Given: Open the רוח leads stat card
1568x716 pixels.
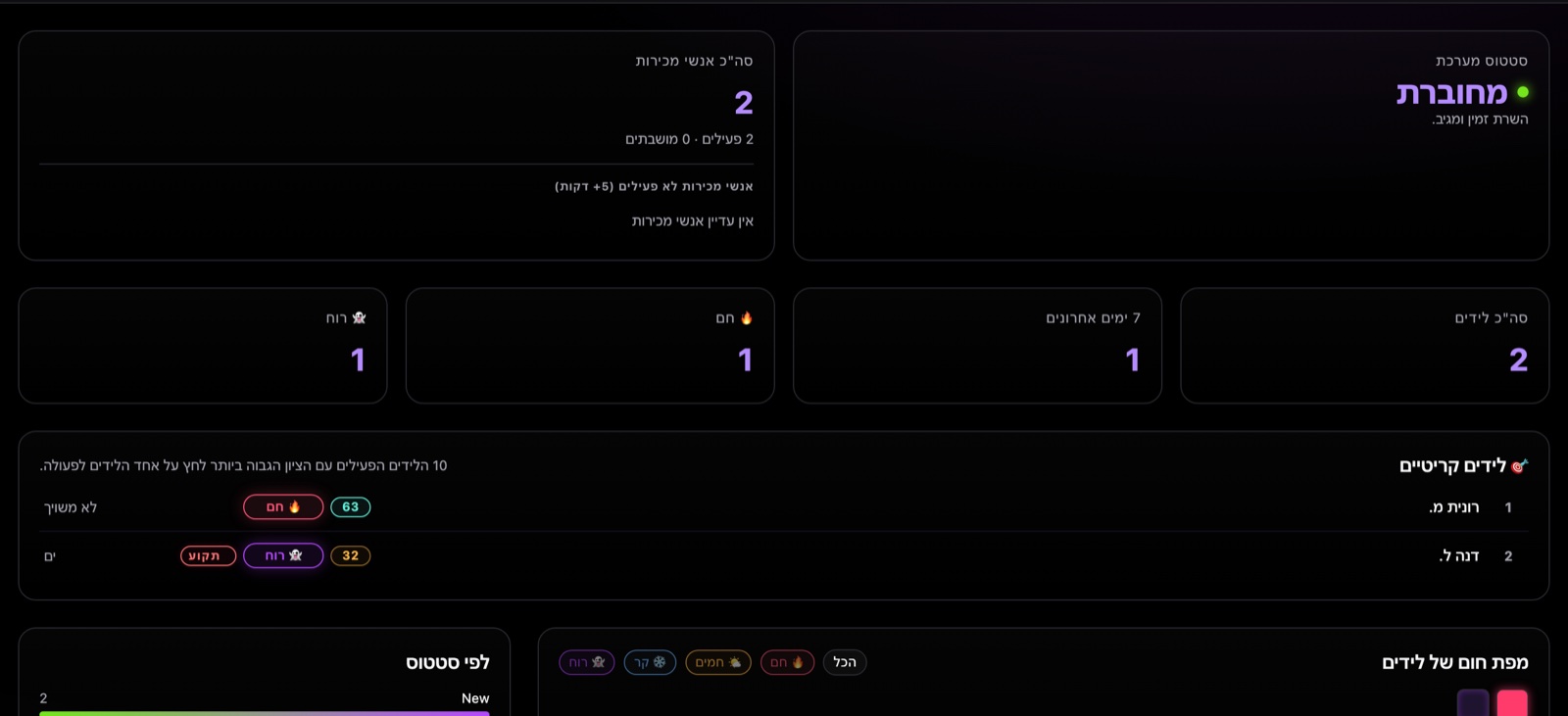Looking at the screenshot, I should coord(203,346).
